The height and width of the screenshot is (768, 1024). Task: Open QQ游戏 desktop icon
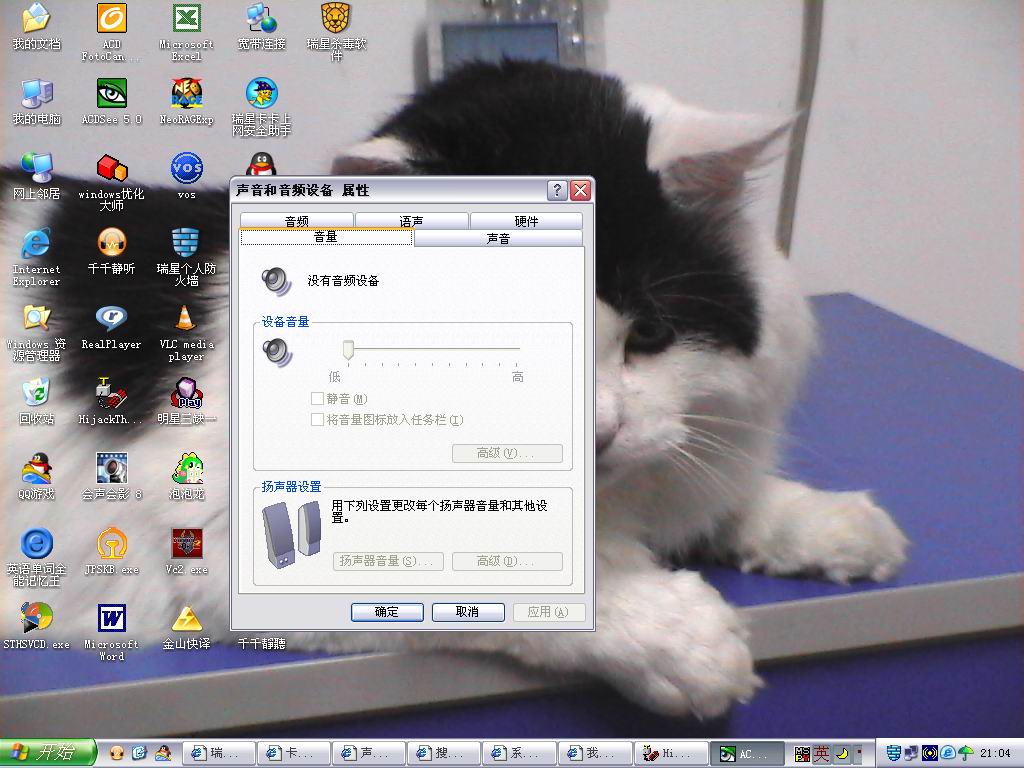[x=37, y=477]
